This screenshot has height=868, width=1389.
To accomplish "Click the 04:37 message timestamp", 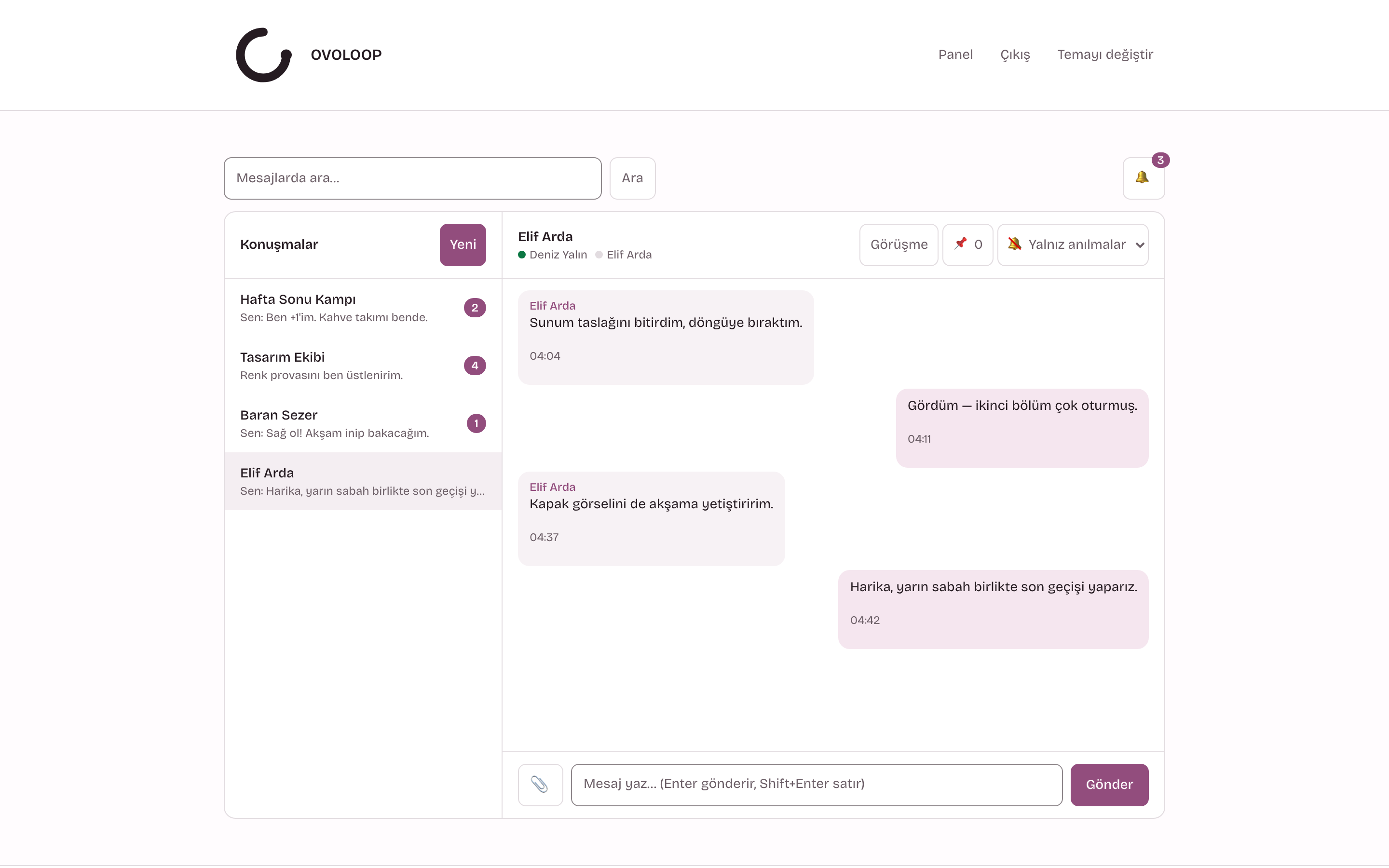I will [544, 537].
